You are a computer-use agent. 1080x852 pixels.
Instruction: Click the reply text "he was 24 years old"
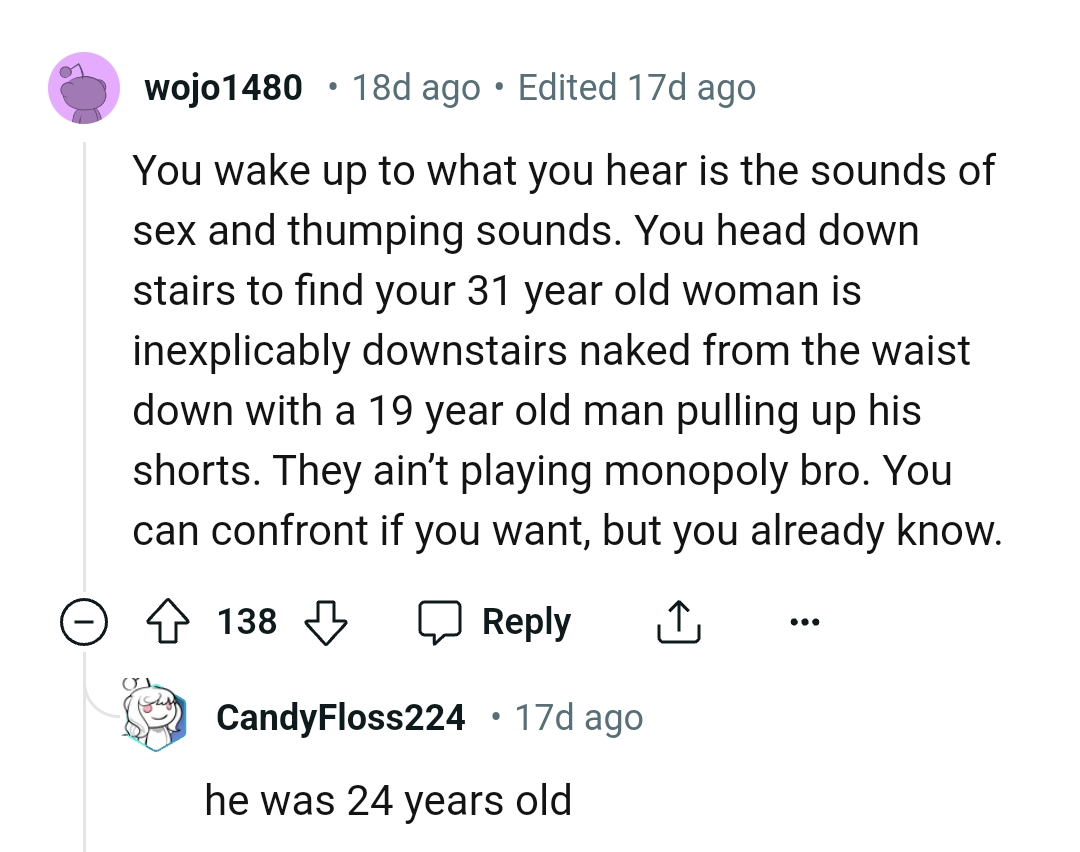[x=388, y=800]
